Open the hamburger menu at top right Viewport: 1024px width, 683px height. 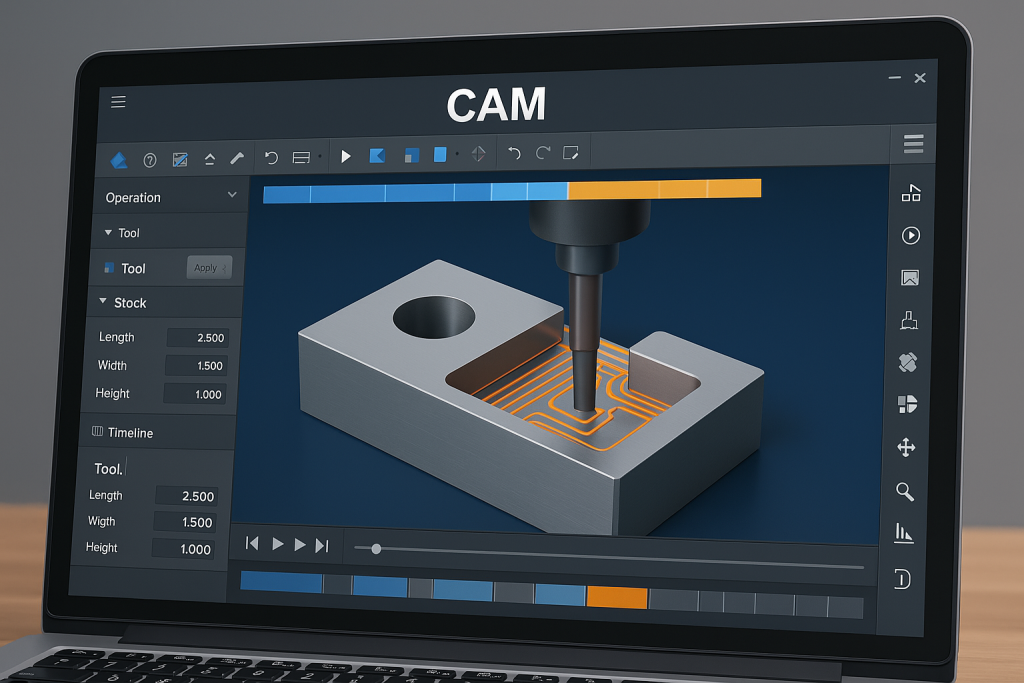click(913, 143)
